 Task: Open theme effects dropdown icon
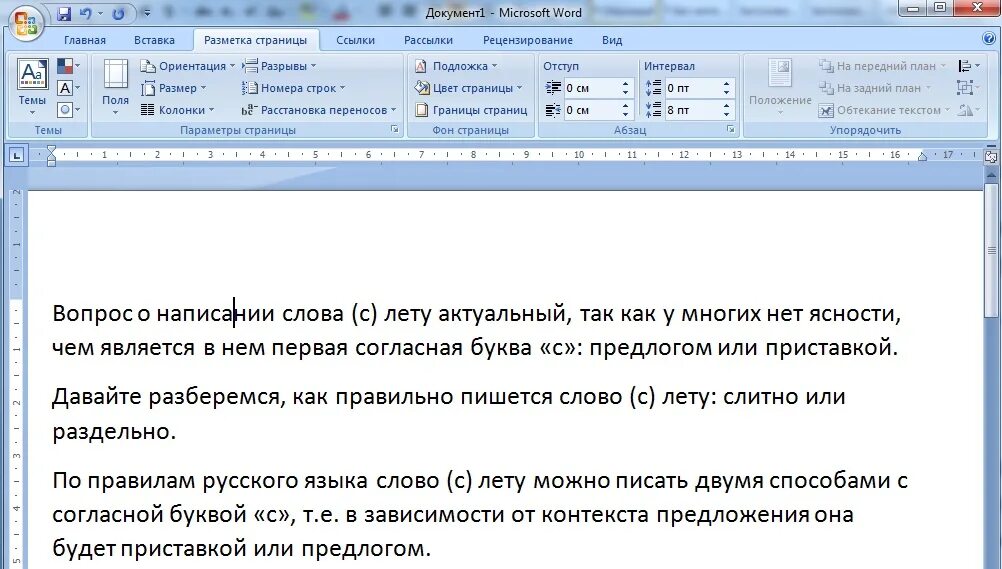(68, 109)
